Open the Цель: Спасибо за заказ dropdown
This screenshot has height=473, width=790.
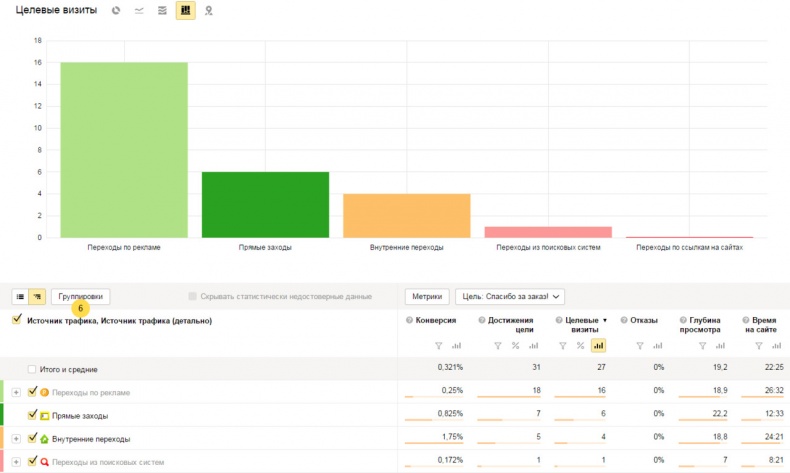coord(510,296)
